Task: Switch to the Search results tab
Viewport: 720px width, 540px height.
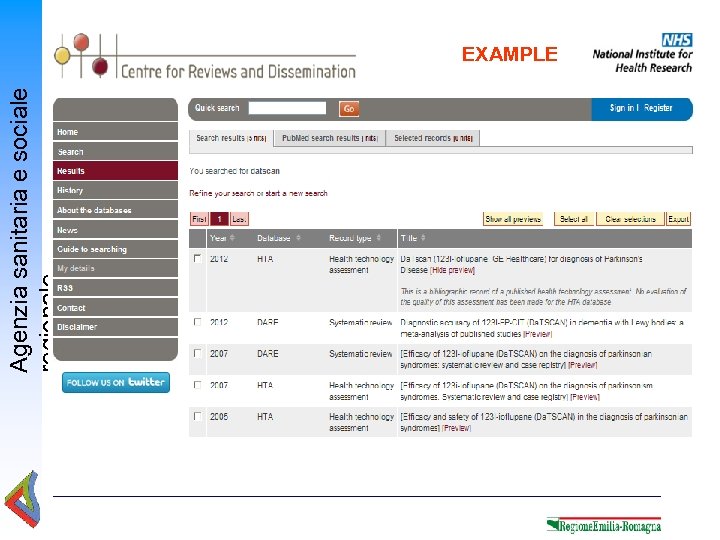Action: pyautogui.click(x=231, y=138)
